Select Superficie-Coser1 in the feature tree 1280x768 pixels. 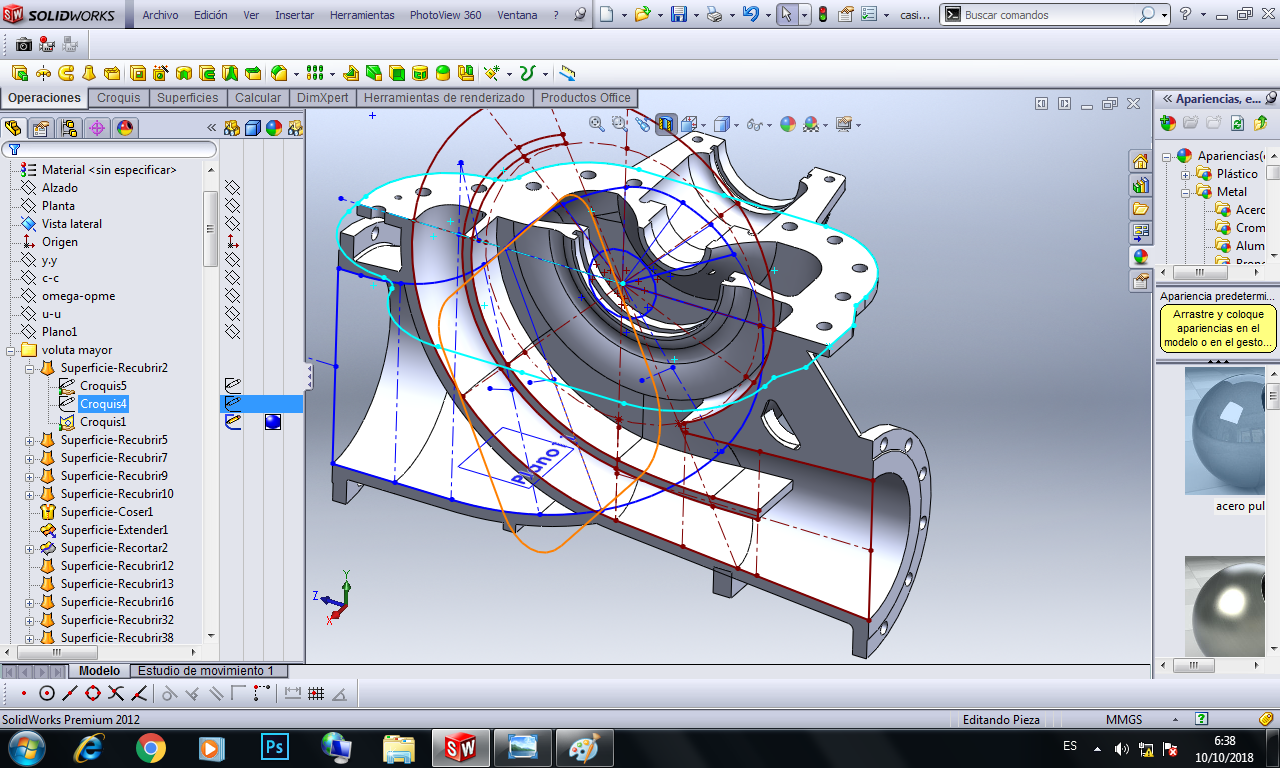pyautogui.click(x=107, y=512)
